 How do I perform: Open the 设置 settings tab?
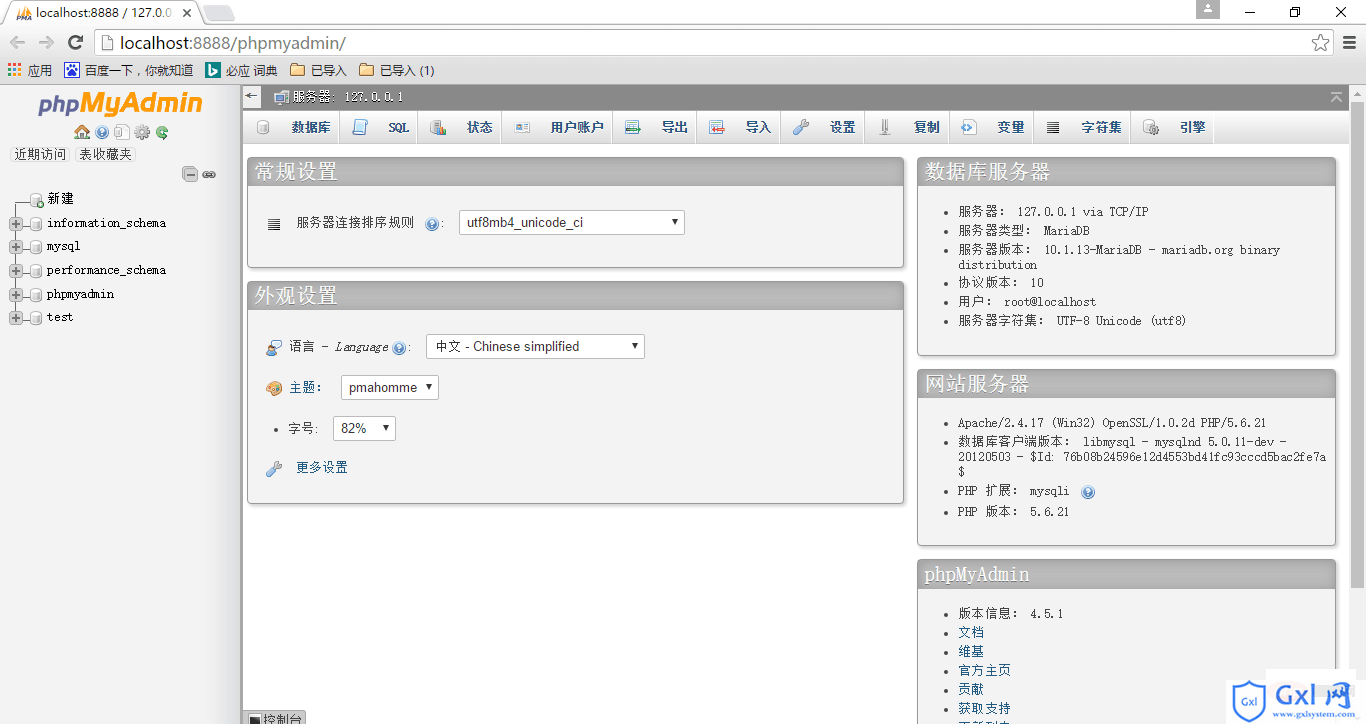(824, 127)
